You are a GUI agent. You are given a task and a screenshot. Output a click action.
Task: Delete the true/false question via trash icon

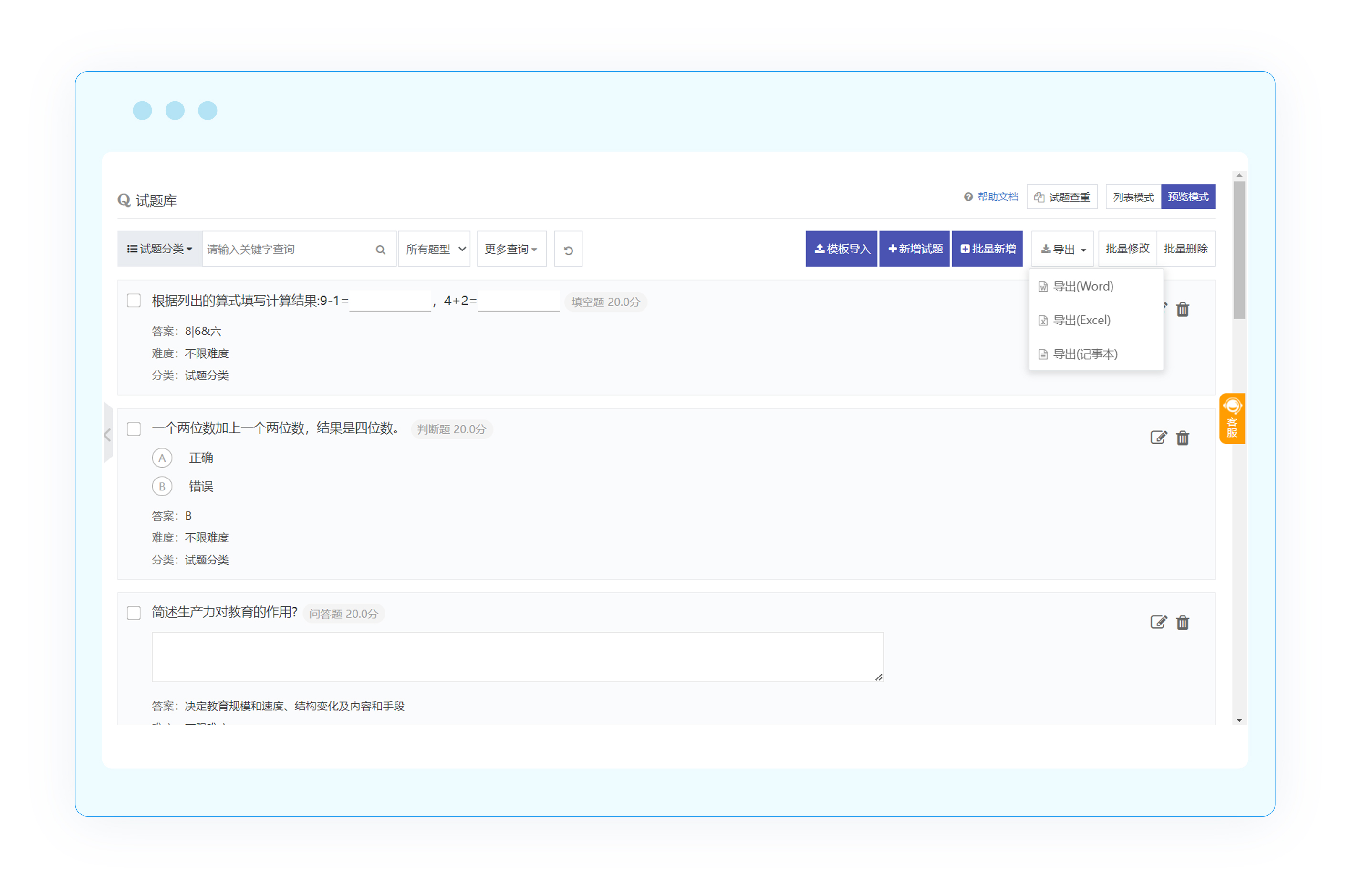(1183, 438)
